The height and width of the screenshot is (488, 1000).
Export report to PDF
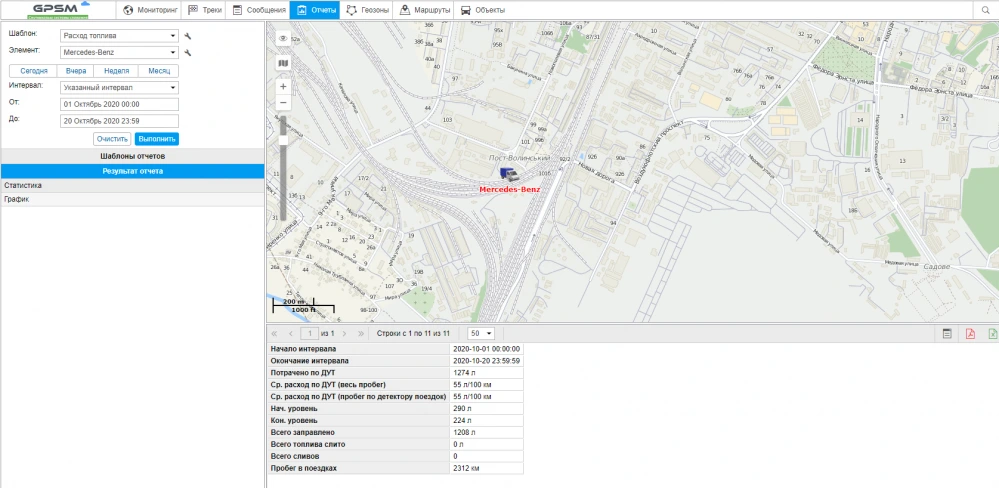(x=970, y=334)
